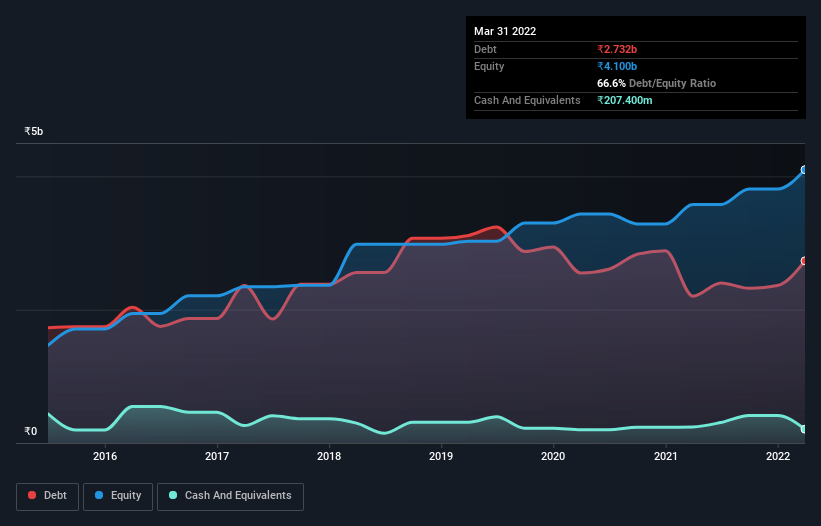Viewport: 821px width, 526px height.
Task: Click the Mar 31 2022 tooltip date
Action: pos(505,31)
